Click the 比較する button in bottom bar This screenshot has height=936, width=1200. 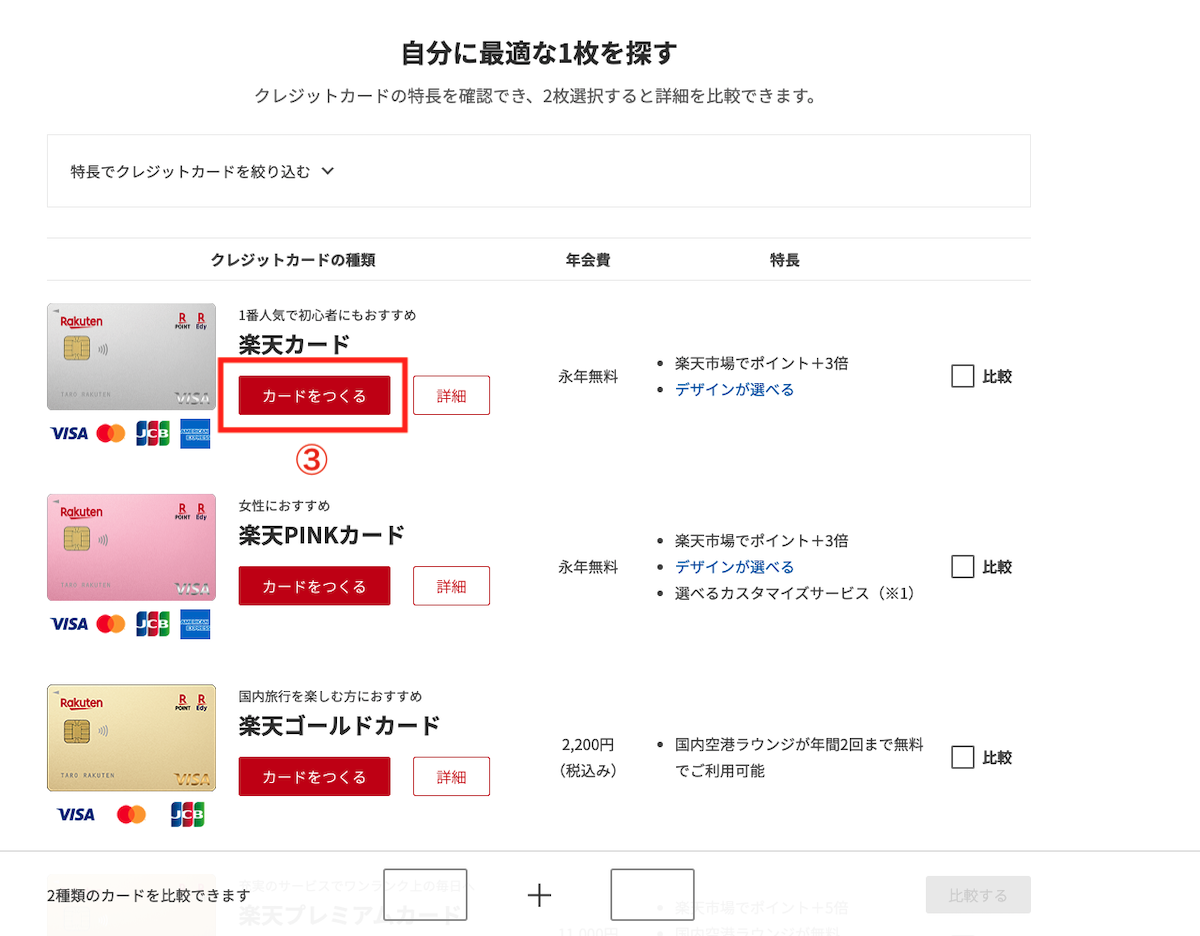coord(977,895)
